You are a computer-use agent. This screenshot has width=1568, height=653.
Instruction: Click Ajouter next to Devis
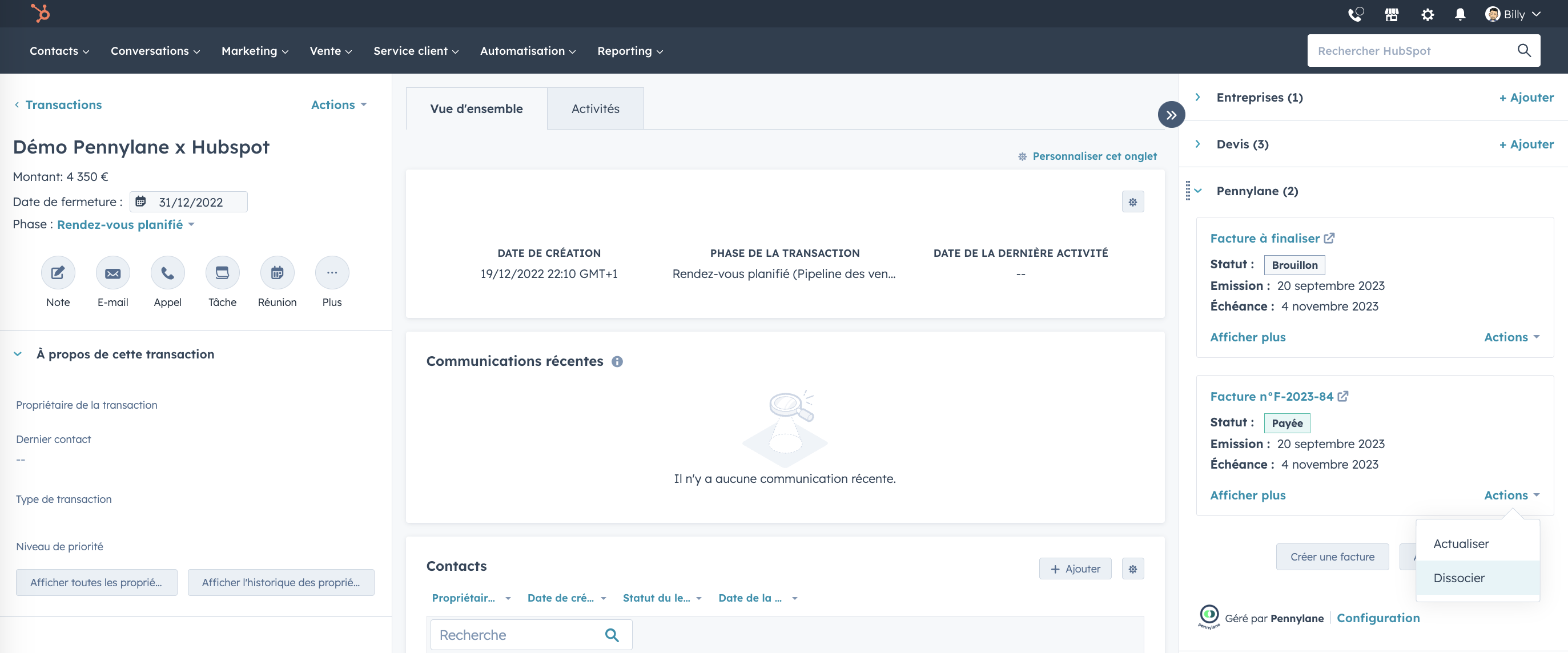[1526, 144]
